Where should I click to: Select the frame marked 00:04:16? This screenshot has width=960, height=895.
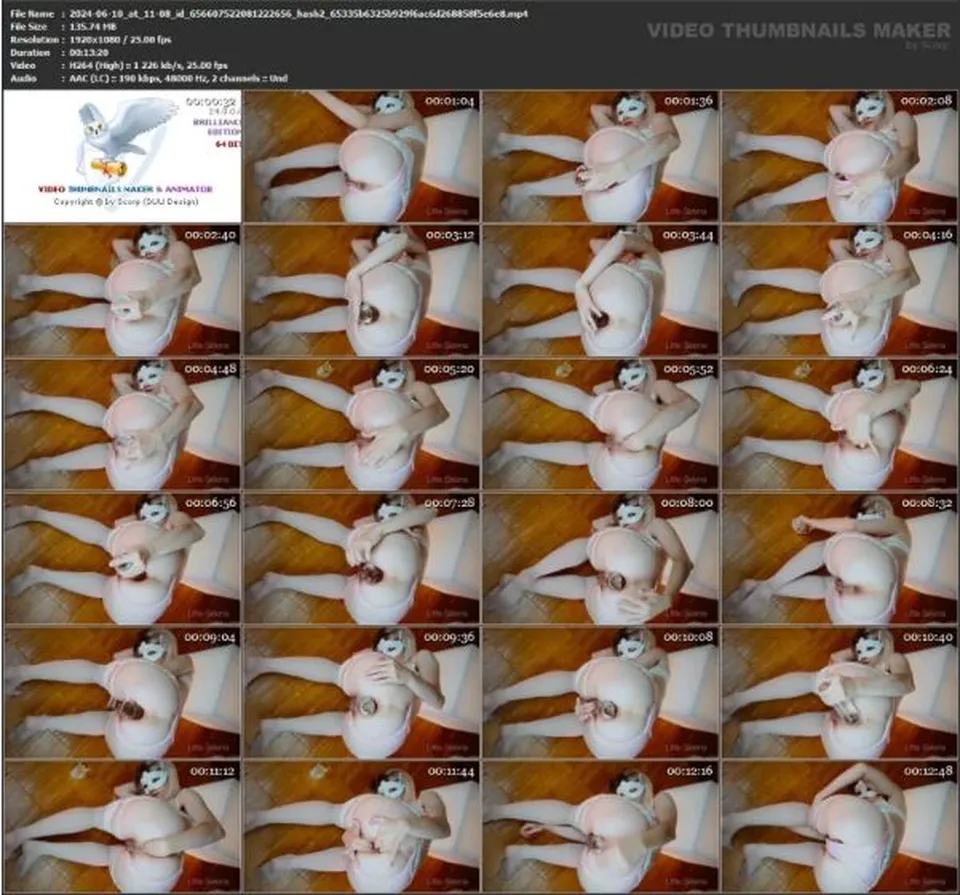[839, 290]
